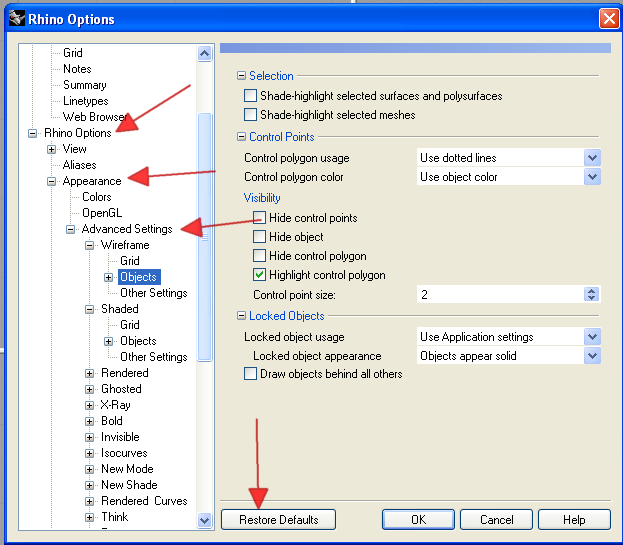Uncheck Highlight control polygon
Screen dimensions: 623x545
point(259,275)
